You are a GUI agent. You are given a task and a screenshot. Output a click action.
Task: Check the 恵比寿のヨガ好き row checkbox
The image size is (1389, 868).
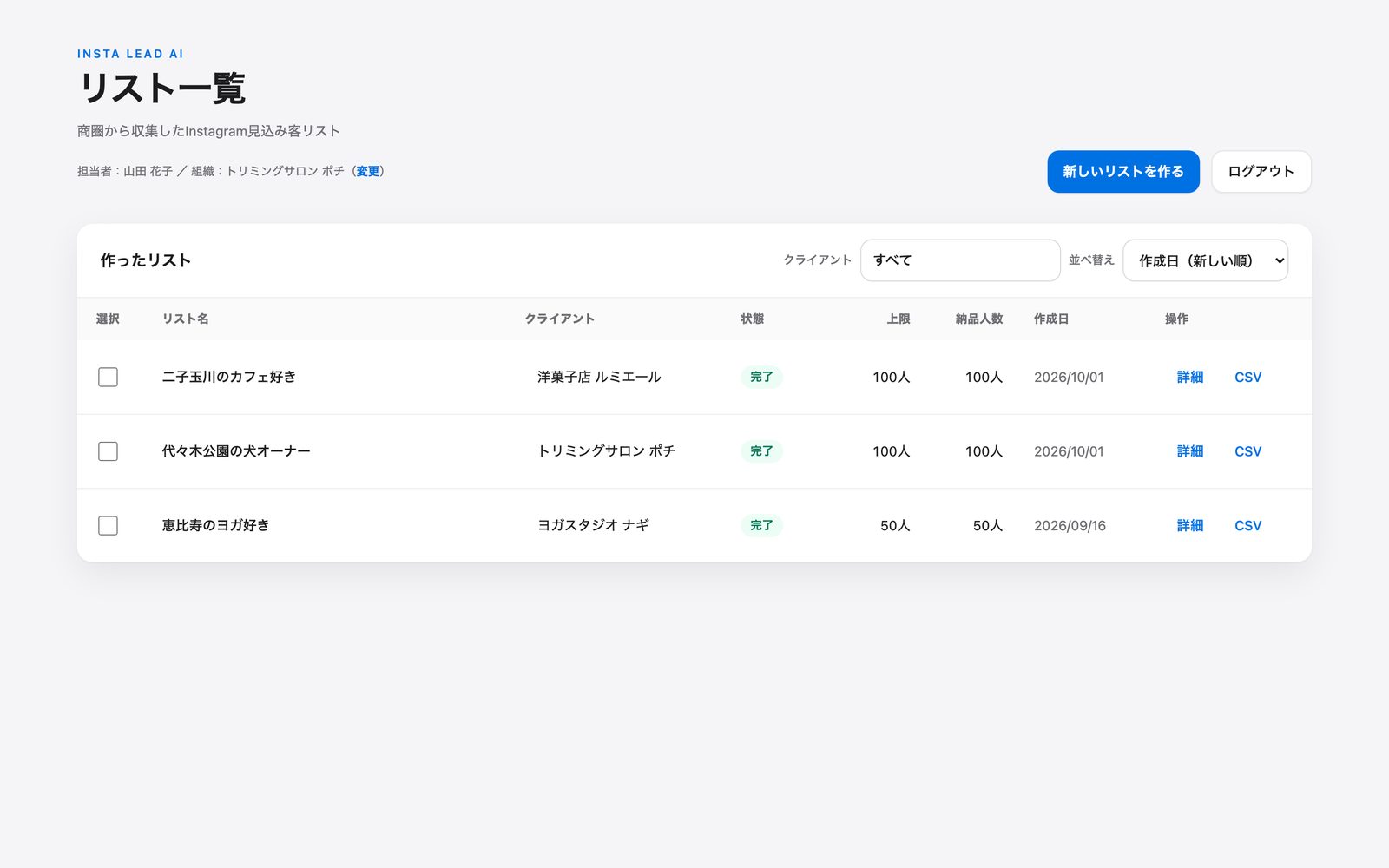tap(108, 525)
